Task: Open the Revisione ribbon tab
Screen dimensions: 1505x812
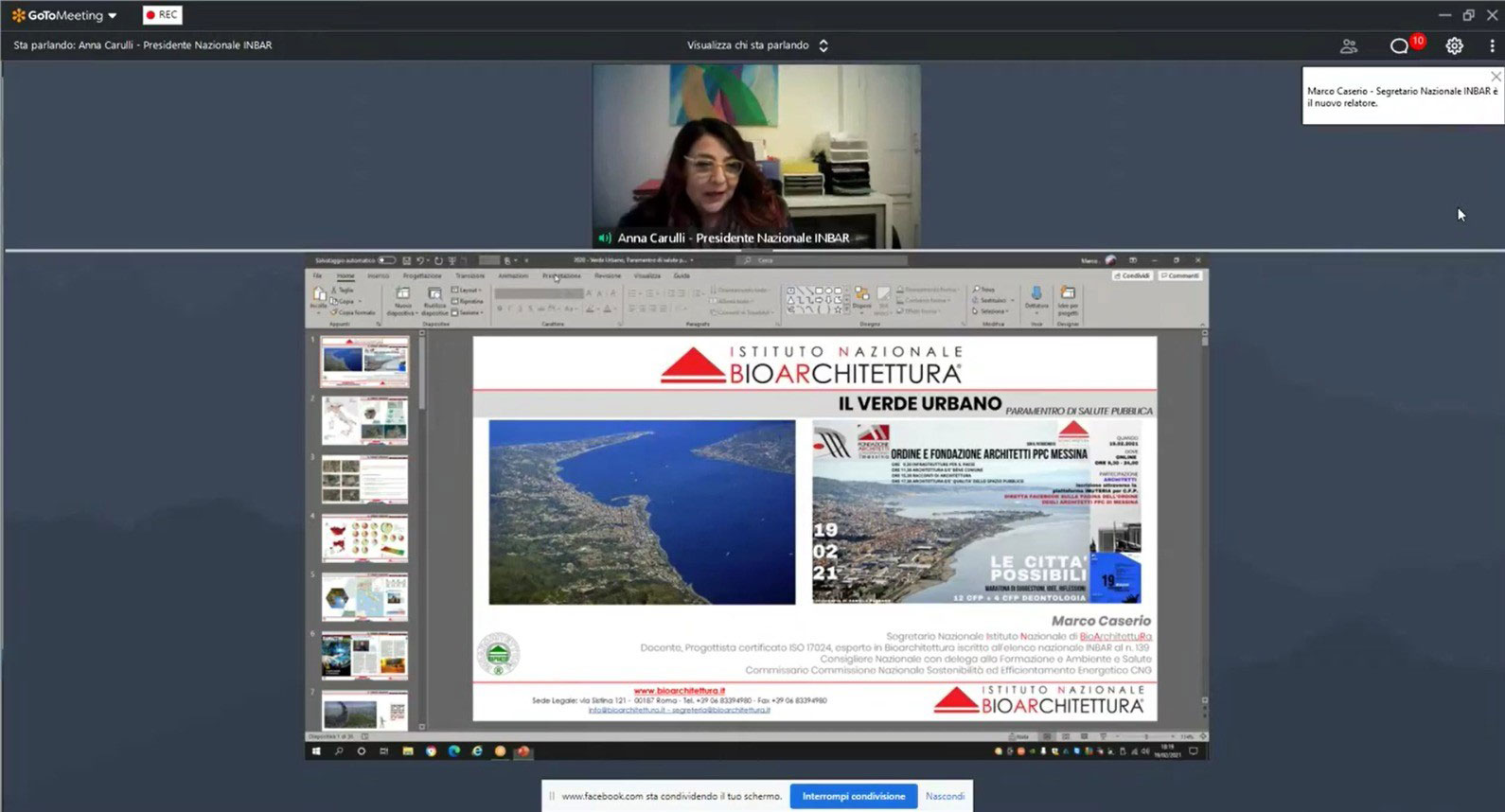Action: pyautogui.click(x=608, y=275)
